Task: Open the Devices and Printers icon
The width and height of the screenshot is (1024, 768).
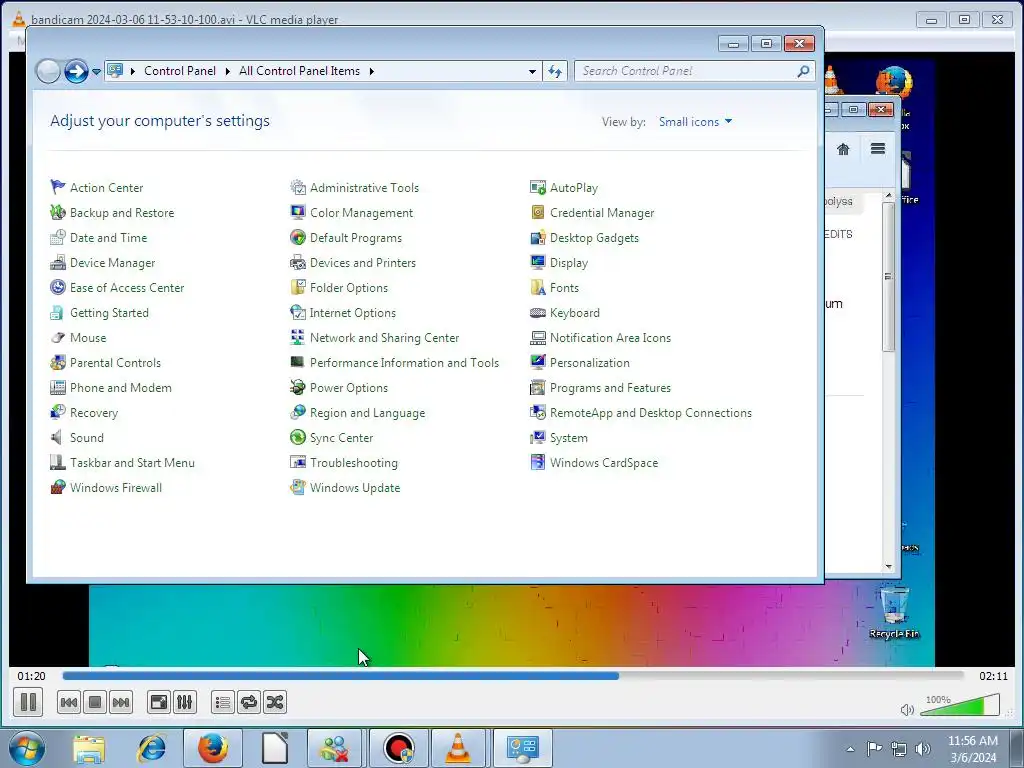Action: [298, 263]
